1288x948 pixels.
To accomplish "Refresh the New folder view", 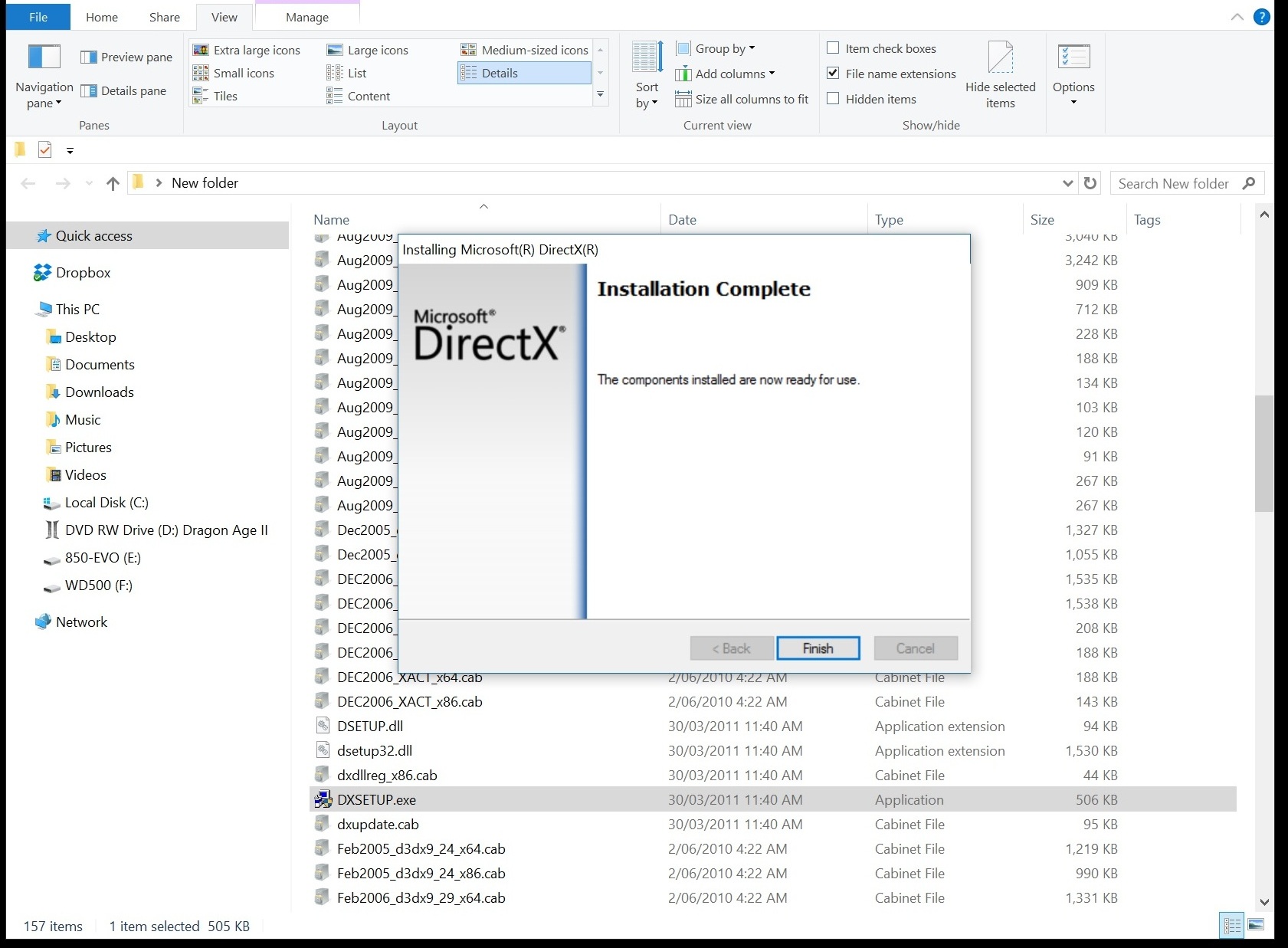I will [x=1090, y=183].
